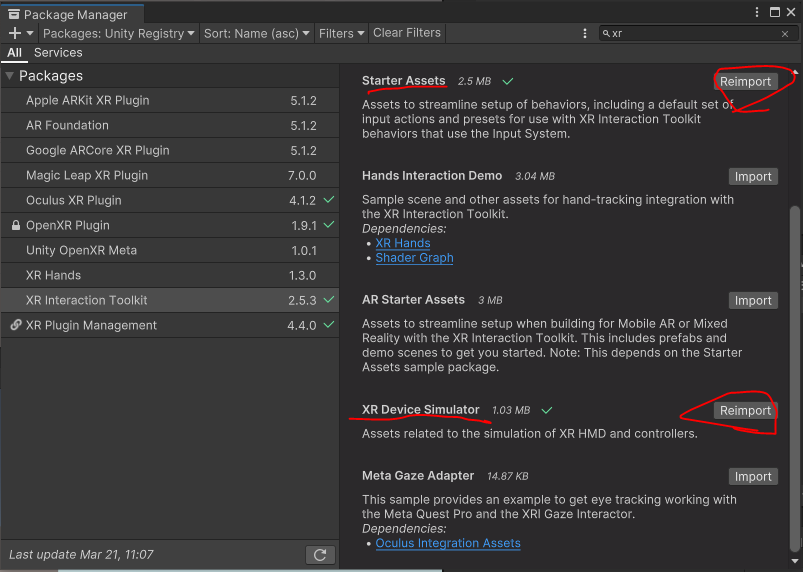
Task: Open the Oculus Integration Assets link
Action: point(448,543)
